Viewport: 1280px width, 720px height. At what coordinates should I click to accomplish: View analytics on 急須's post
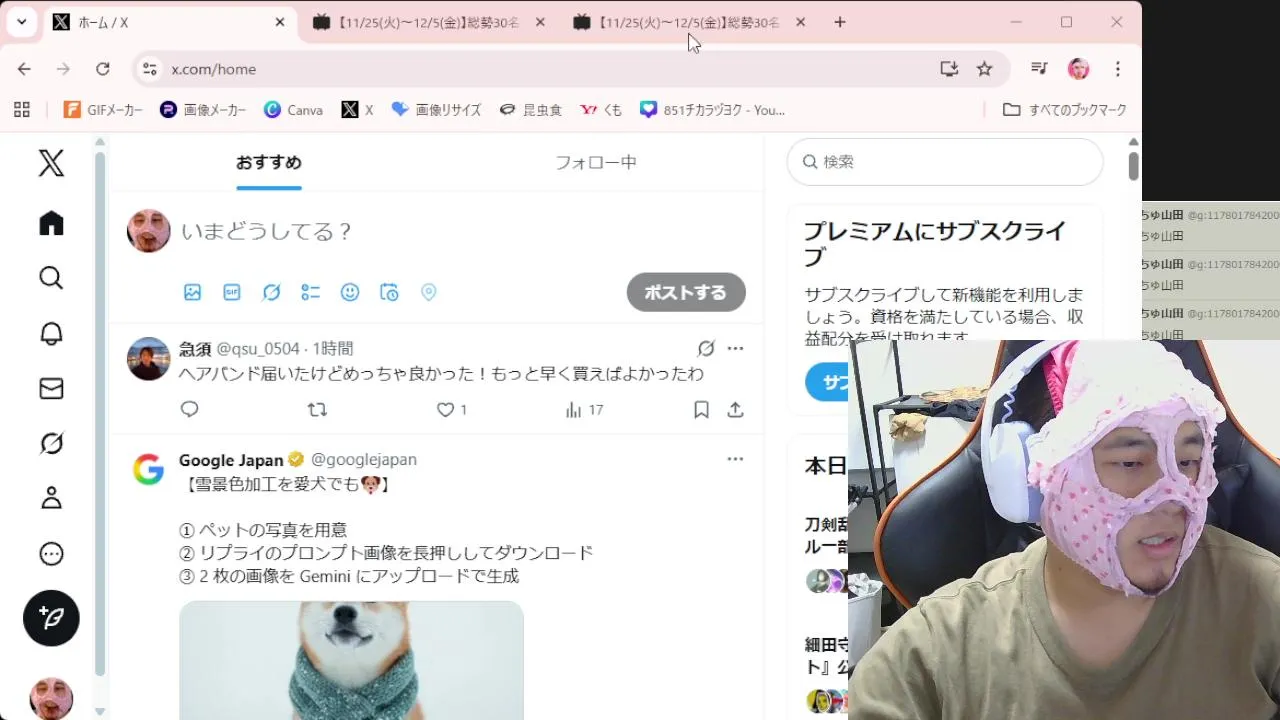584,409
